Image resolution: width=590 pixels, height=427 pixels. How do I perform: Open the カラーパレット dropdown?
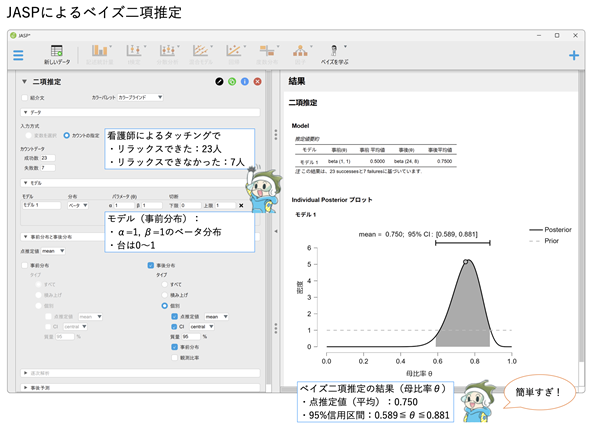click(x=140, y=97)
